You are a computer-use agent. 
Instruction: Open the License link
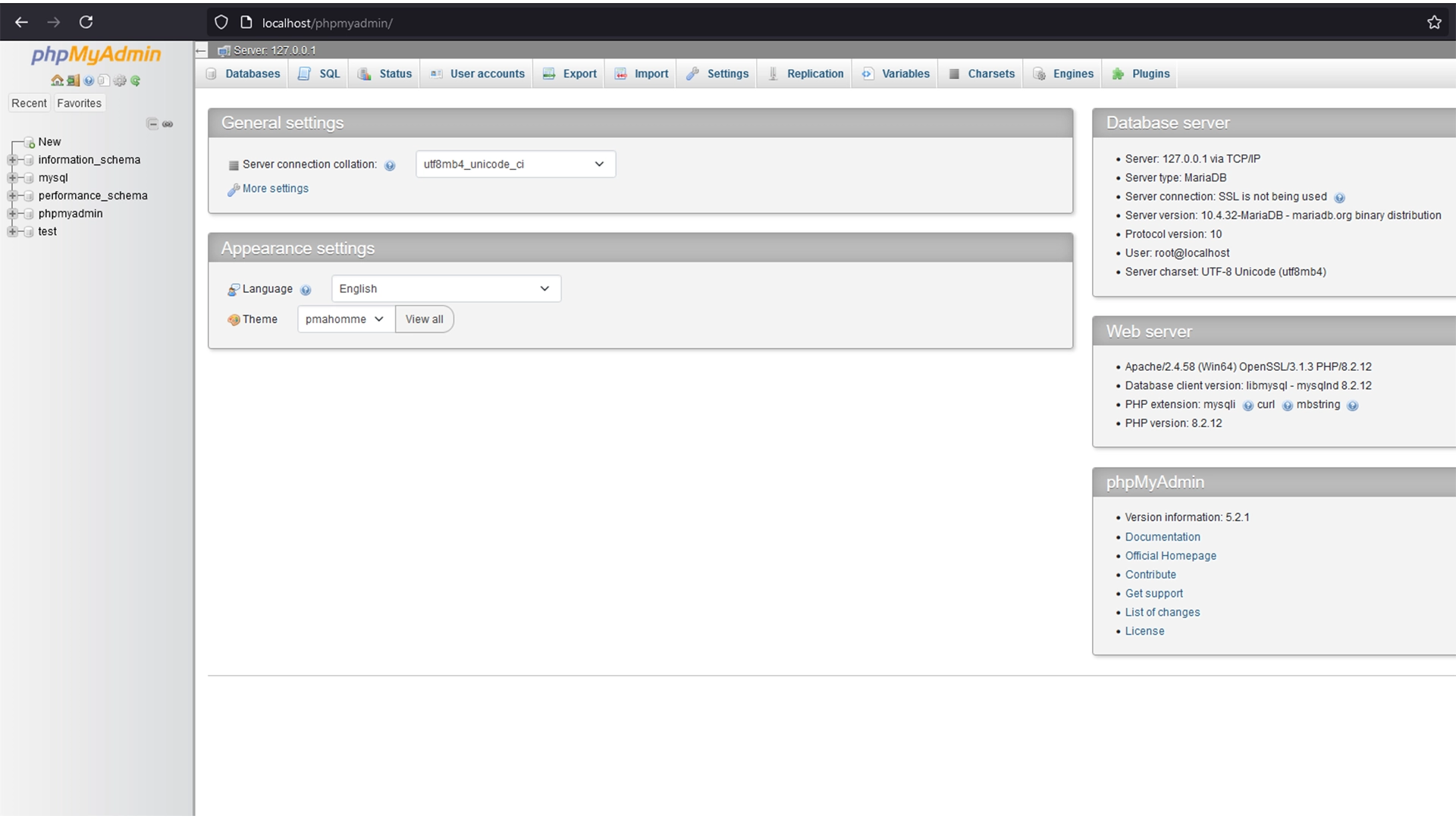[1144, 632]
